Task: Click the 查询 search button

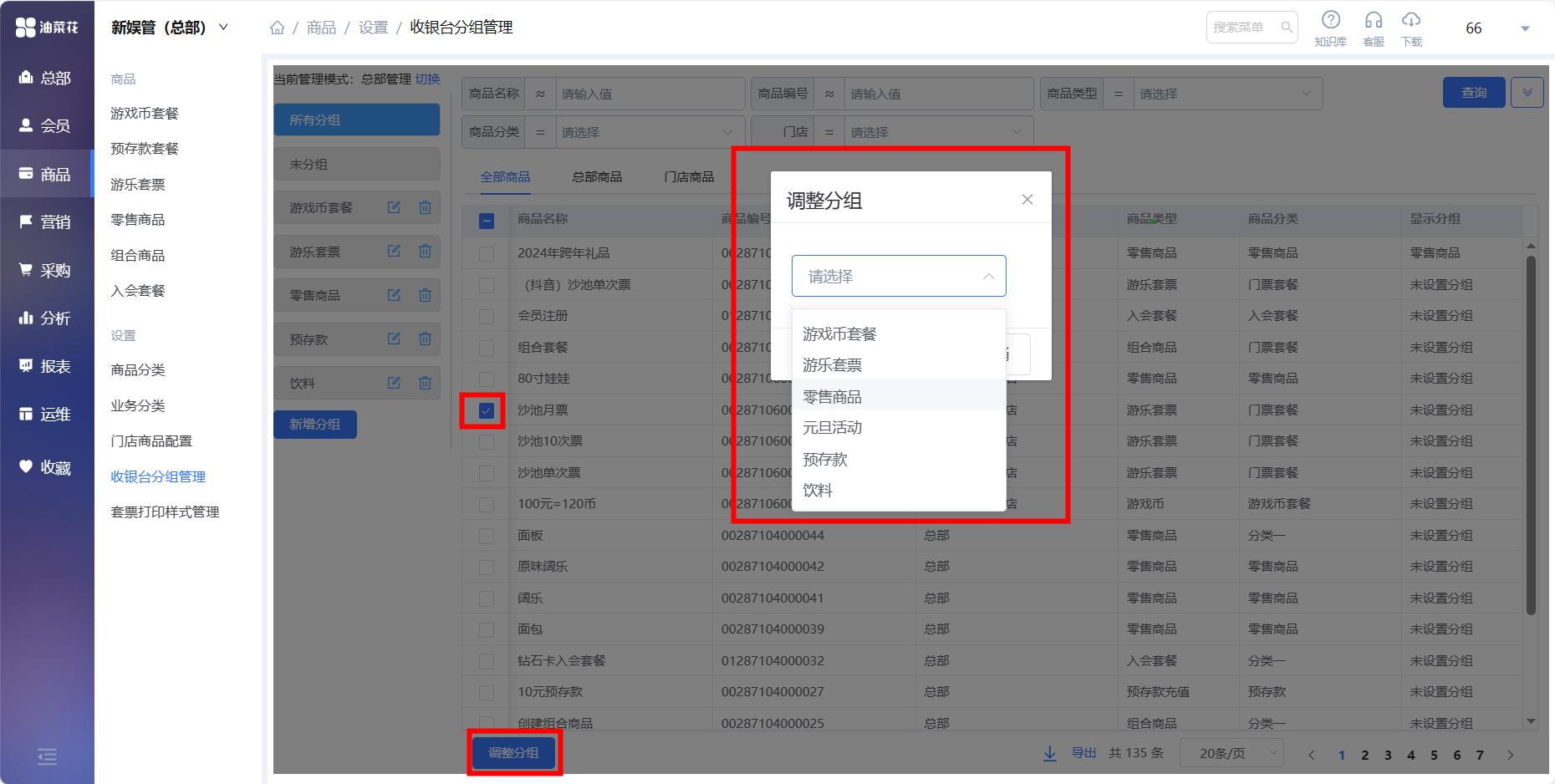Action: [x=1474, y=93]
